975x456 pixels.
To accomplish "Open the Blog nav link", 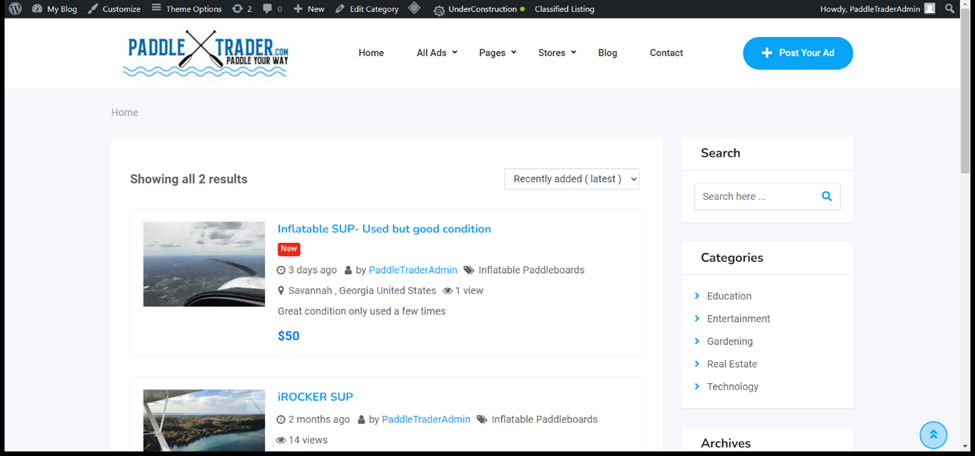I will point(608,53).
